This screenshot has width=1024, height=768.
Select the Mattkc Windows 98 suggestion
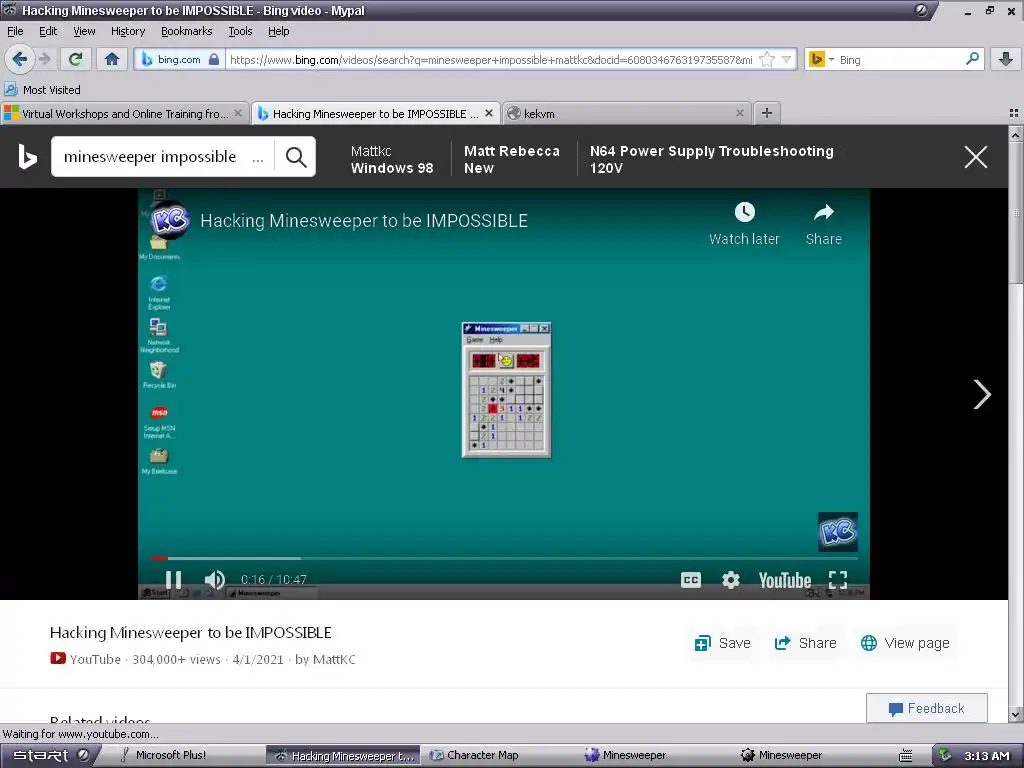[x=392, y=159]
